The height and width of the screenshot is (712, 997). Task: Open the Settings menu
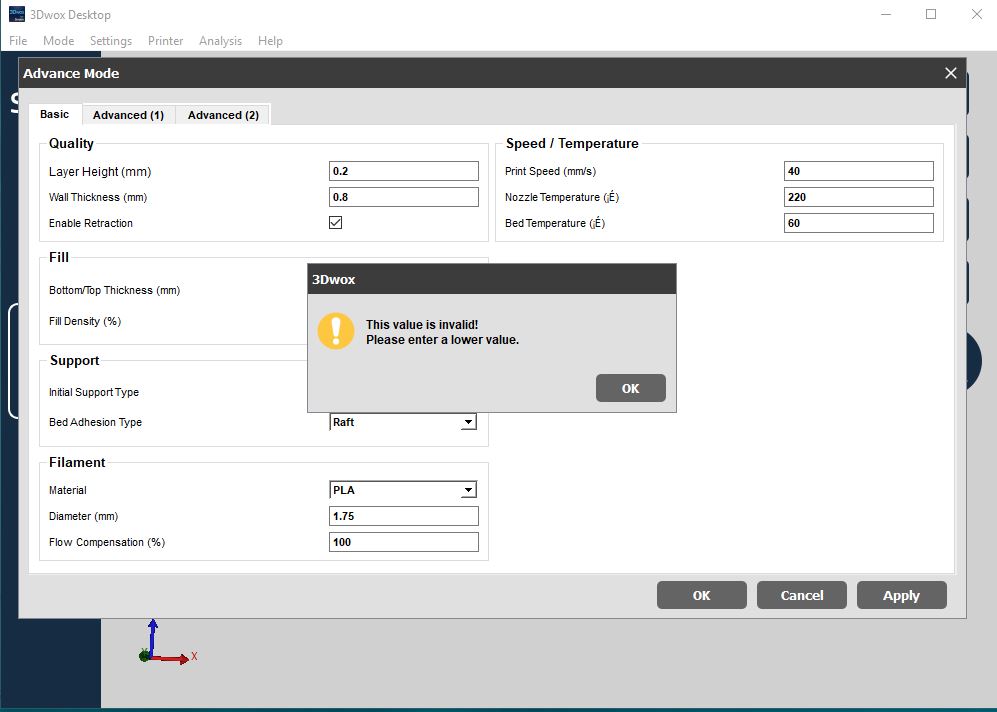(111, 41)
